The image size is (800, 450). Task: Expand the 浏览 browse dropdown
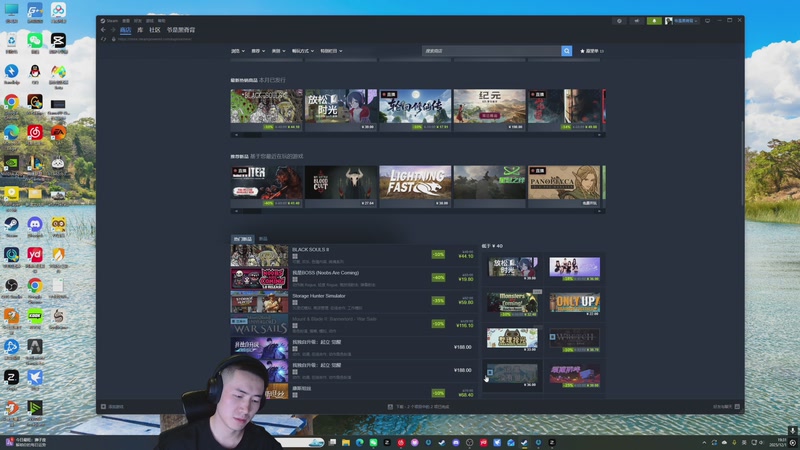238,51
